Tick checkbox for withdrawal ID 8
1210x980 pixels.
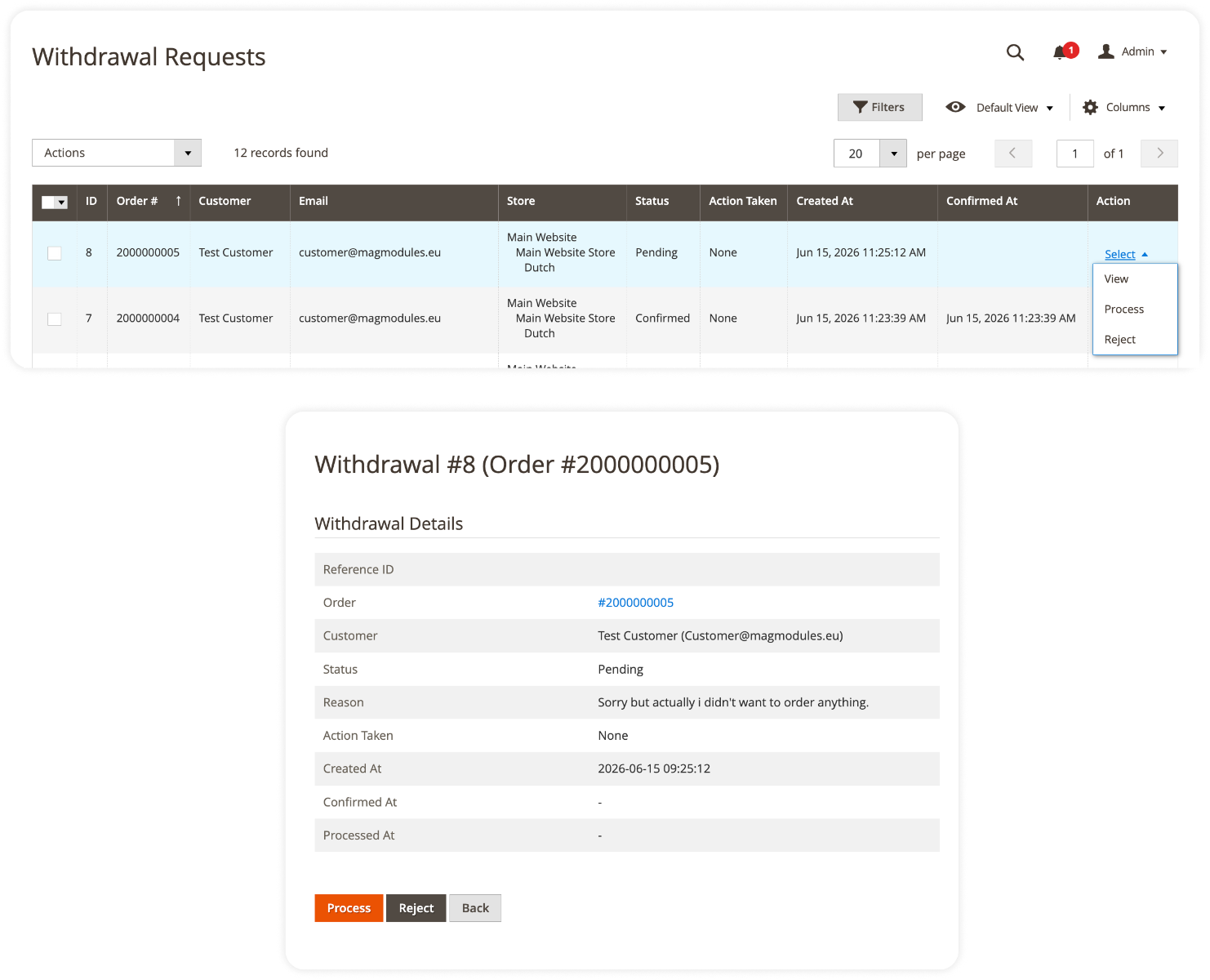[x=55, y=253]
